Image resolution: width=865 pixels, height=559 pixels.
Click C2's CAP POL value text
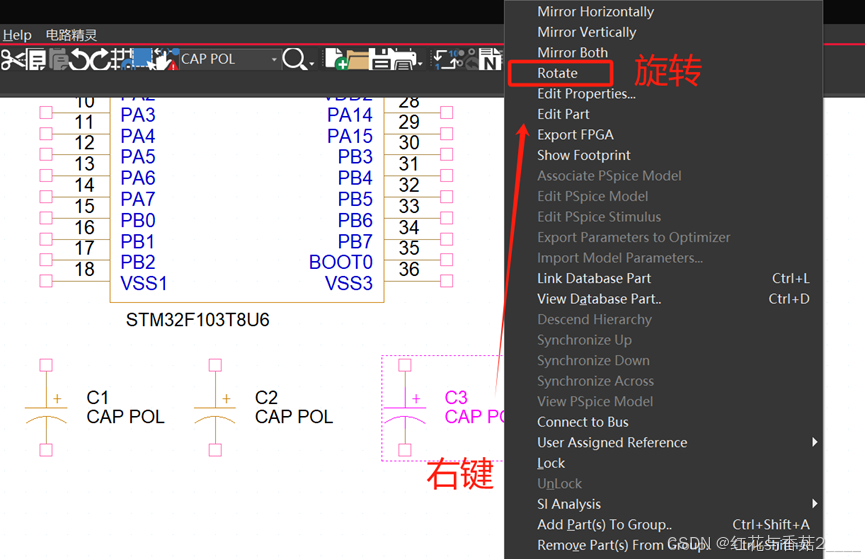pos(294,417)
